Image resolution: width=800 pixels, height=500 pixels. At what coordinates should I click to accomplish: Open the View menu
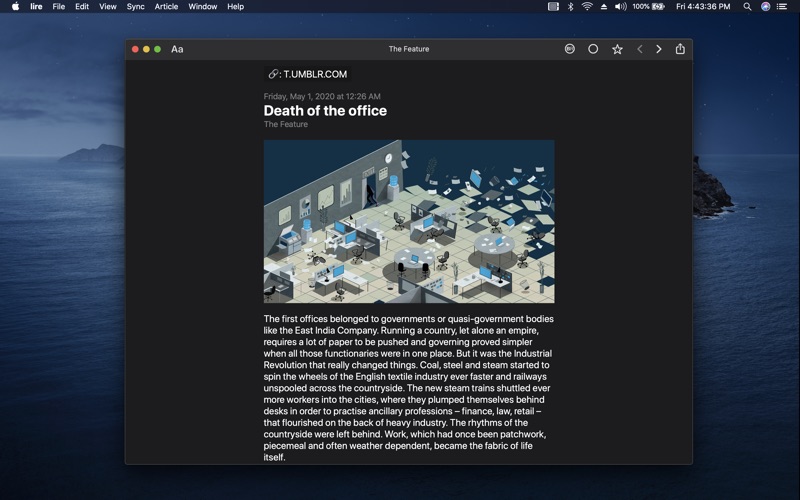tap(108, 7)
